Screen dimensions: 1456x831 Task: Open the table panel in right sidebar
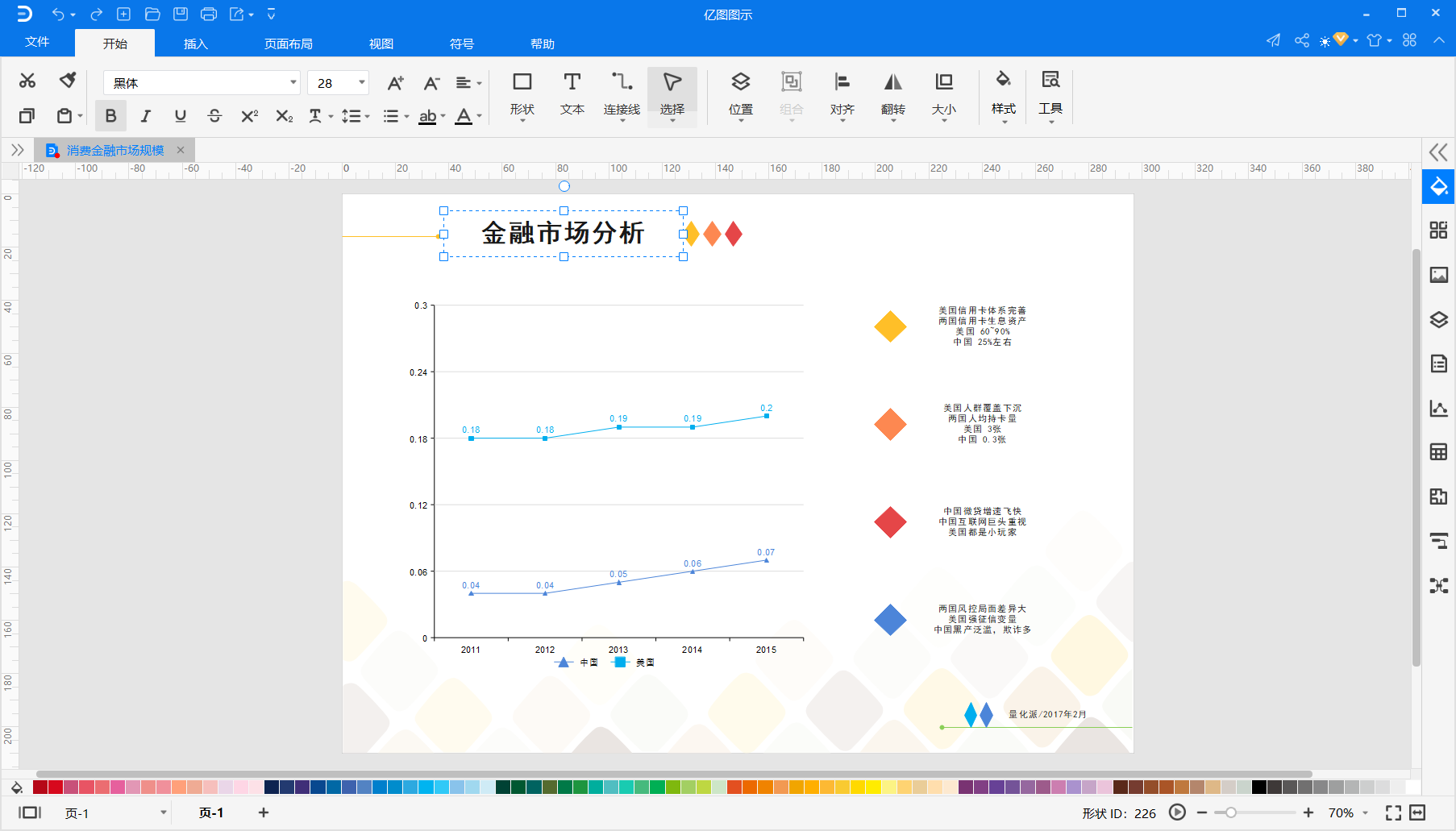(x=1439, y=451)
